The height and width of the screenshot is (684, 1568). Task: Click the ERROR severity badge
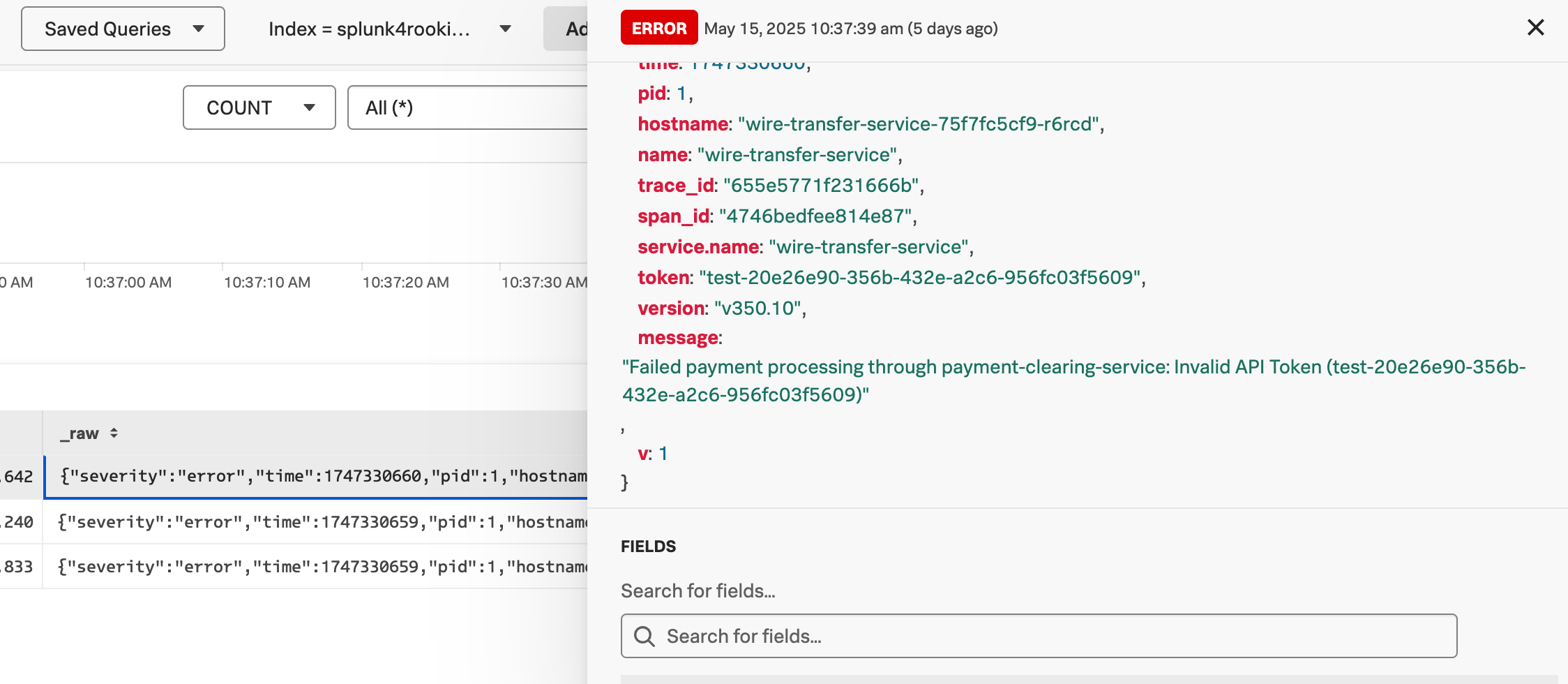(658, 27)
